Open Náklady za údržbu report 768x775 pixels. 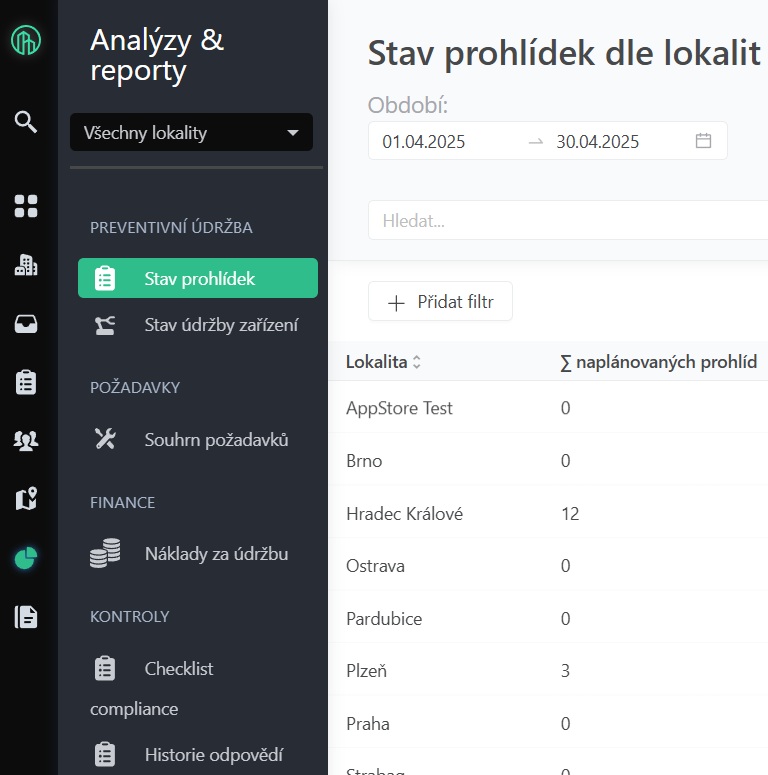coord(216,553)
